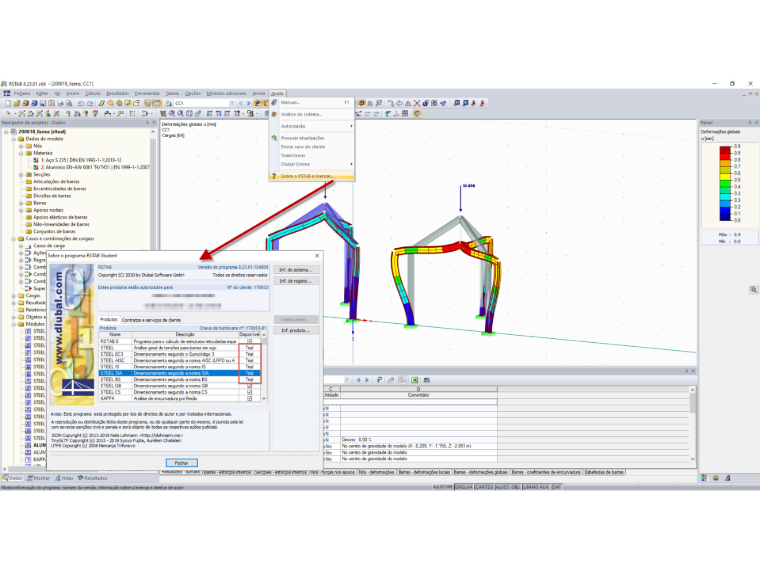Click the Excel export icon in the table toolbar
The image size is (760, 570).
click(415, 380)
